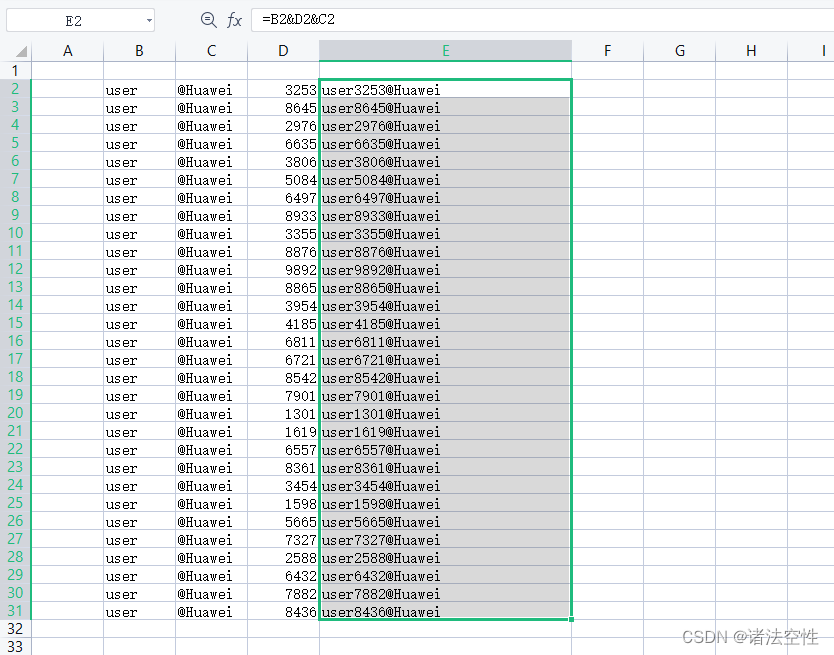The image size is (834, 655).
Task: Click cell with user3954@Huawei
Action: (x=445, y=305)
